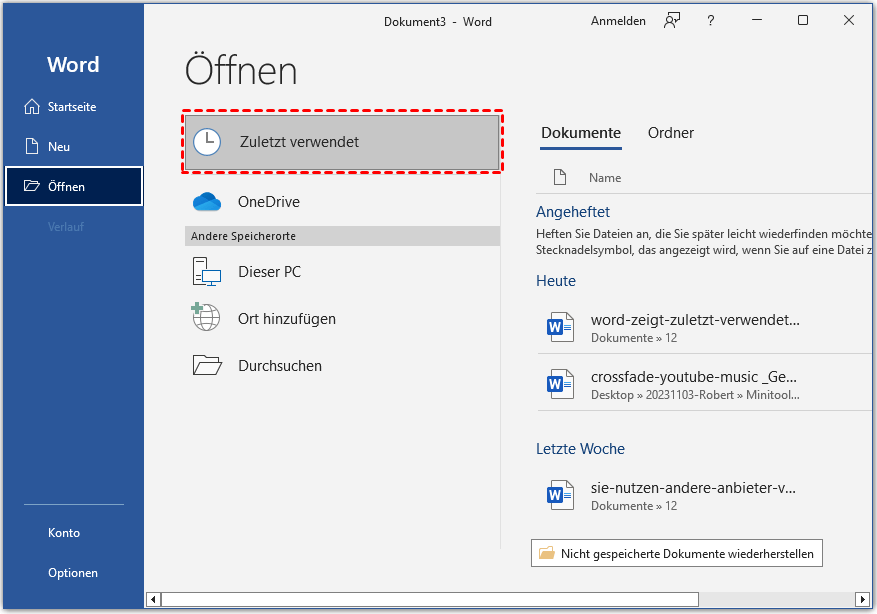877x614 pixels.
Task: Click Anmelden to sign in
Action: [x=618, y=21]
